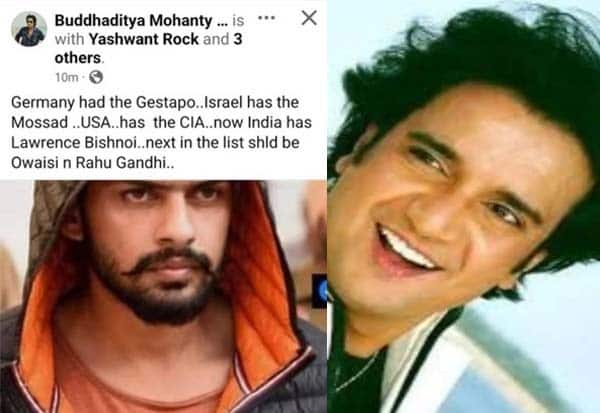Click the word 'Mossad' in the post
Screen dimensions: 600x413
[x=39, y=122]
